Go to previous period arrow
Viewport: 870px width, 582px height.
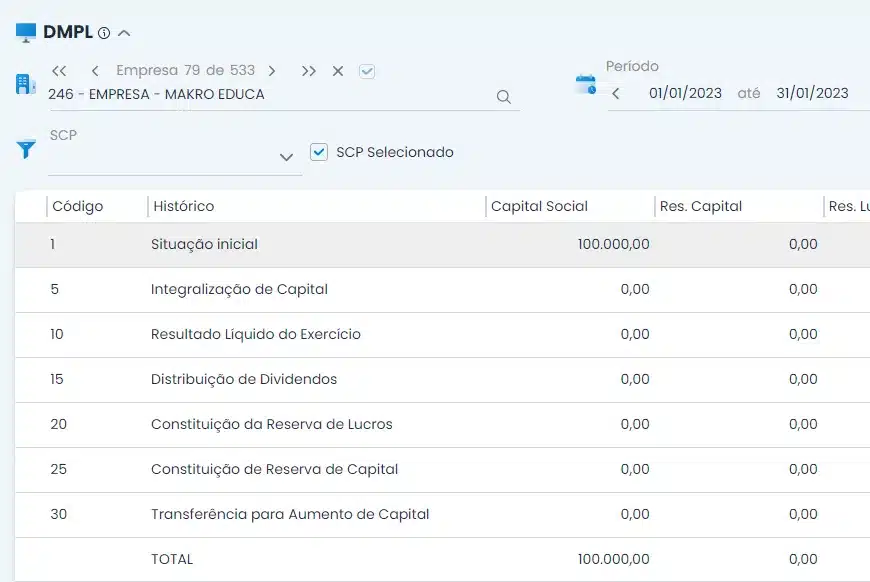pyautogui.click(x=615, y=93)
